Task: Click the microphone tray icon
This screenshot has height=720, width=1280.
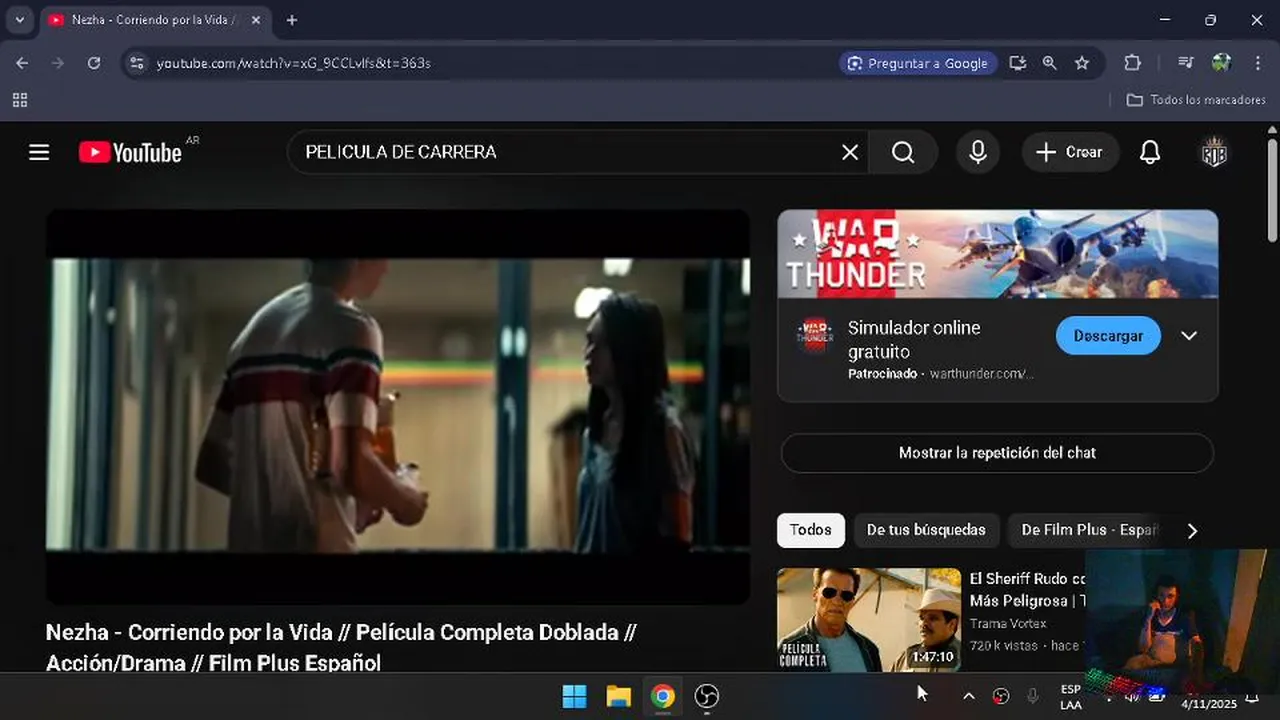Action: (x=1033, y=696)
